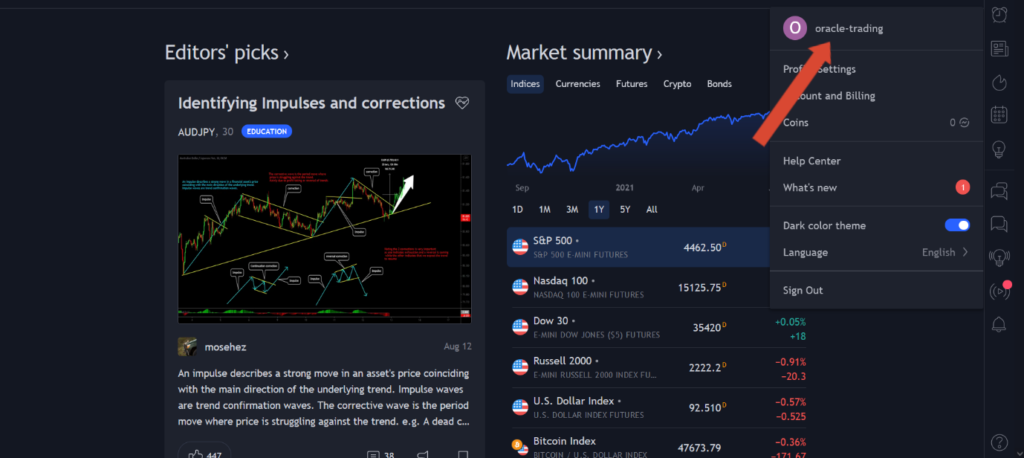Screen dimensions: 1024x458
Task: Select the Help Center menu item
Action: click(x=812, y=161)
